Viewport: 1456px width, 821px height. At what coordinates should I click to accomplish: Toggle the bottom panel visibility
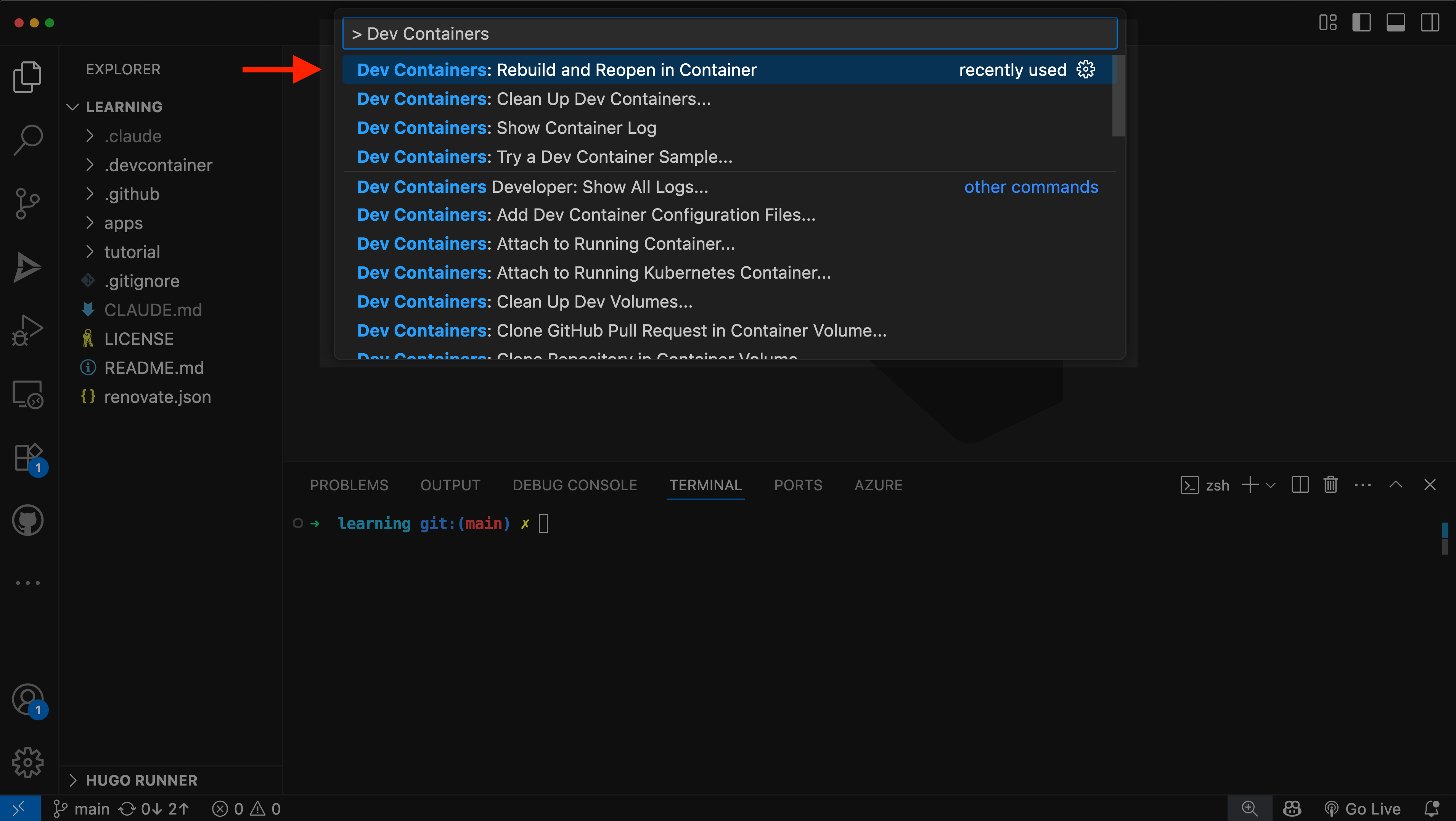click(1396, 22)
